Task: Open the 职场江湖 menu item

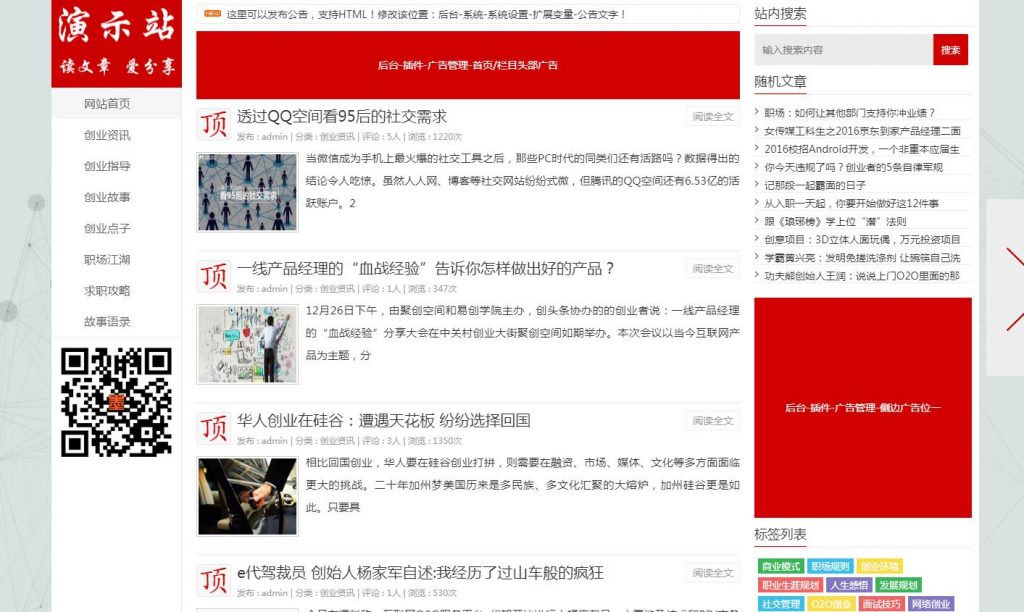Action: click(107, 259)
